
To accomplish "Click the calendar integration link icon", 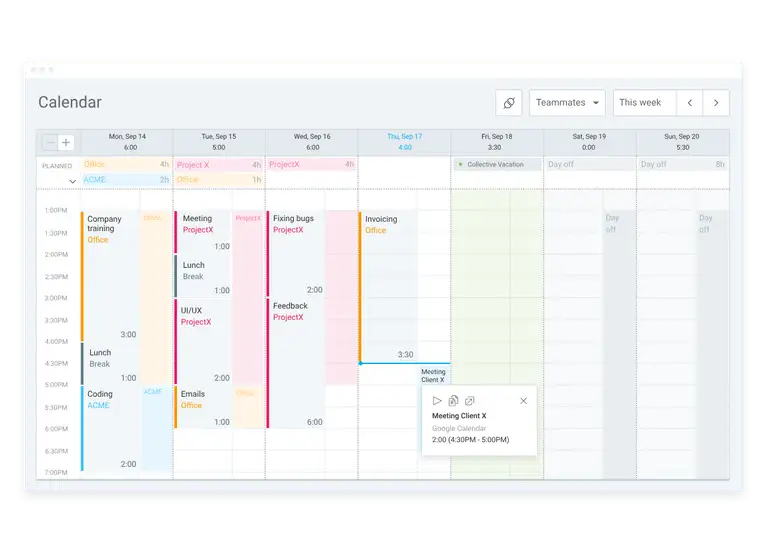I will (x=508, y=103).
